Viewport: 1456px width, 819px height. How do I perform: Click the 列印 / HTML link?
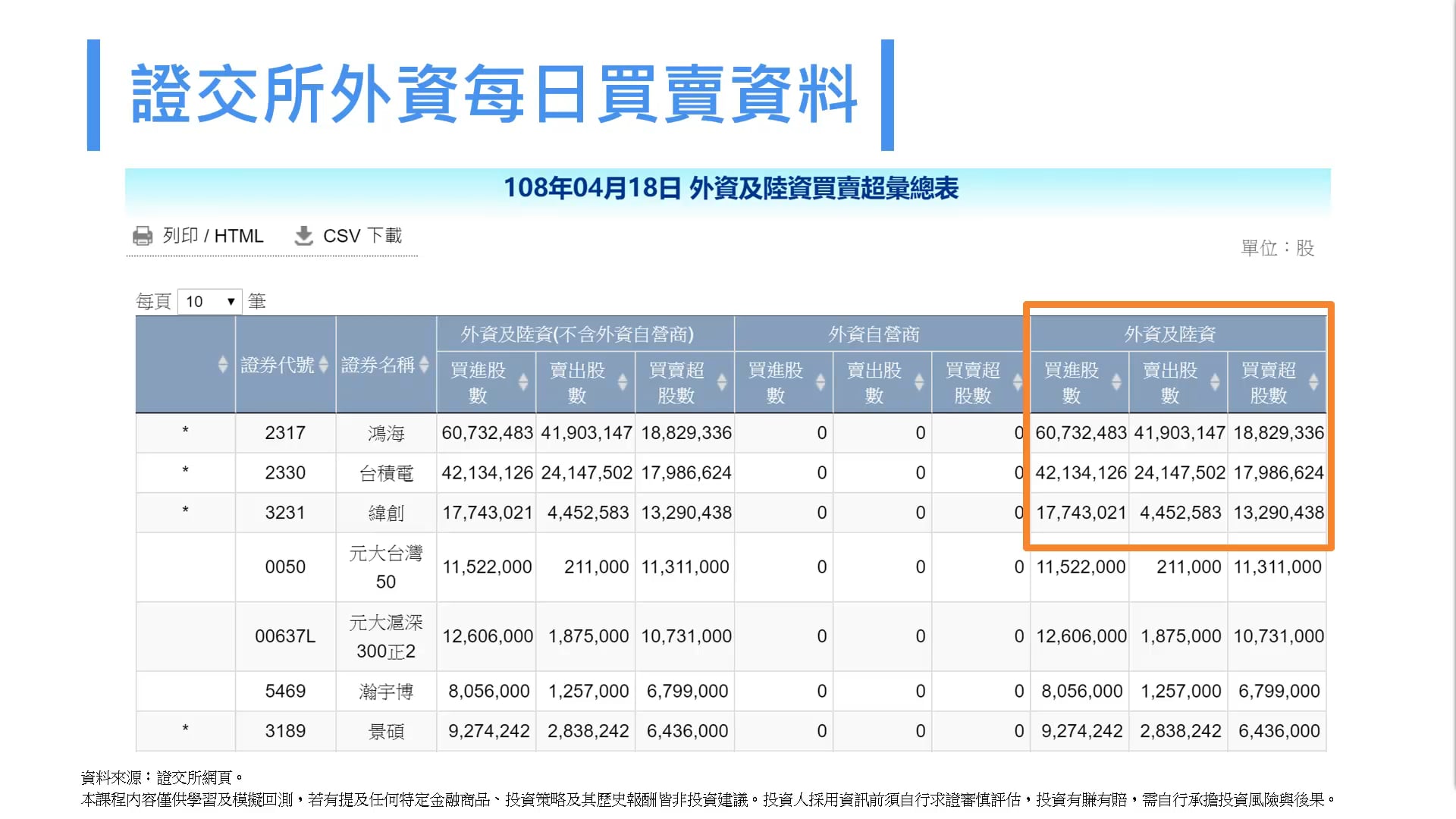tap(213, 236)
